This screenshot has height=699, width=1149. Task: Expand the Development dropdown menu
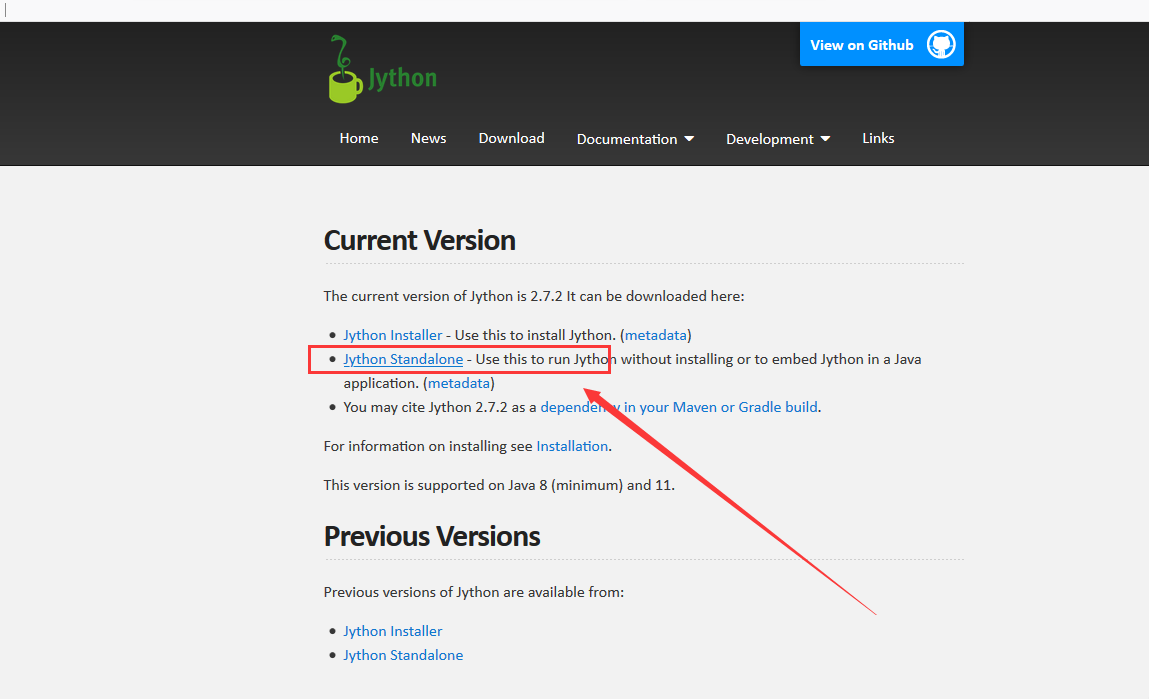pos(778,139)
